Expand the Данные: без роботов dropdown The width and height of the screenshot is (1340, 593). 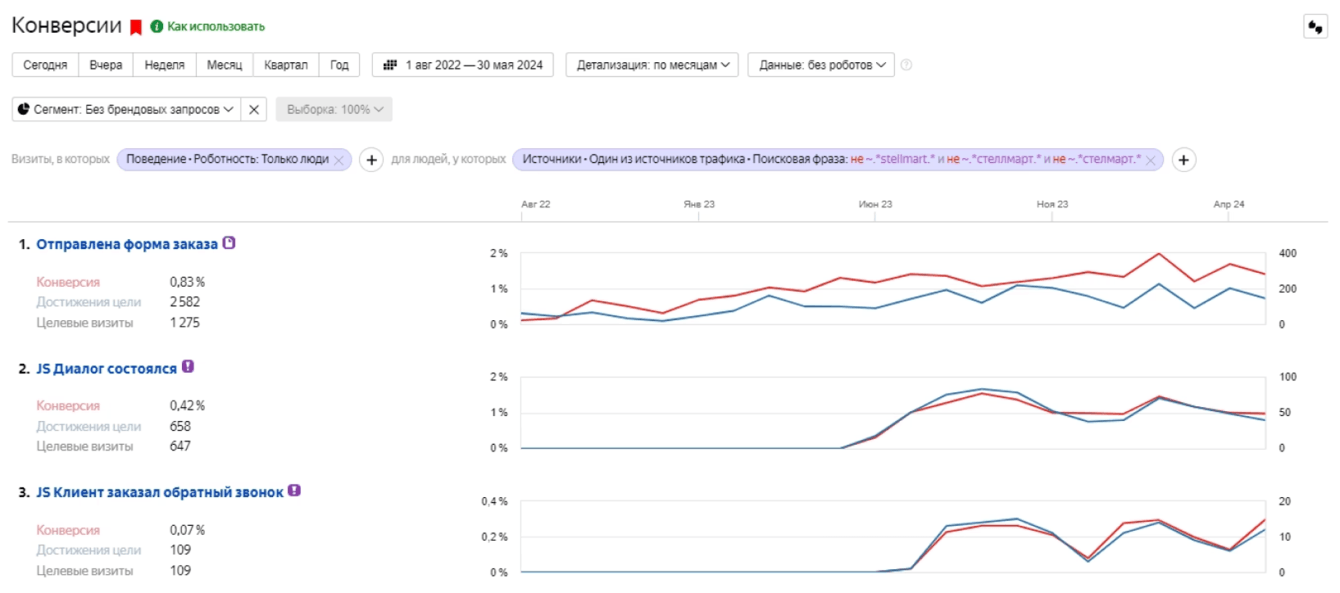point(820,65)
